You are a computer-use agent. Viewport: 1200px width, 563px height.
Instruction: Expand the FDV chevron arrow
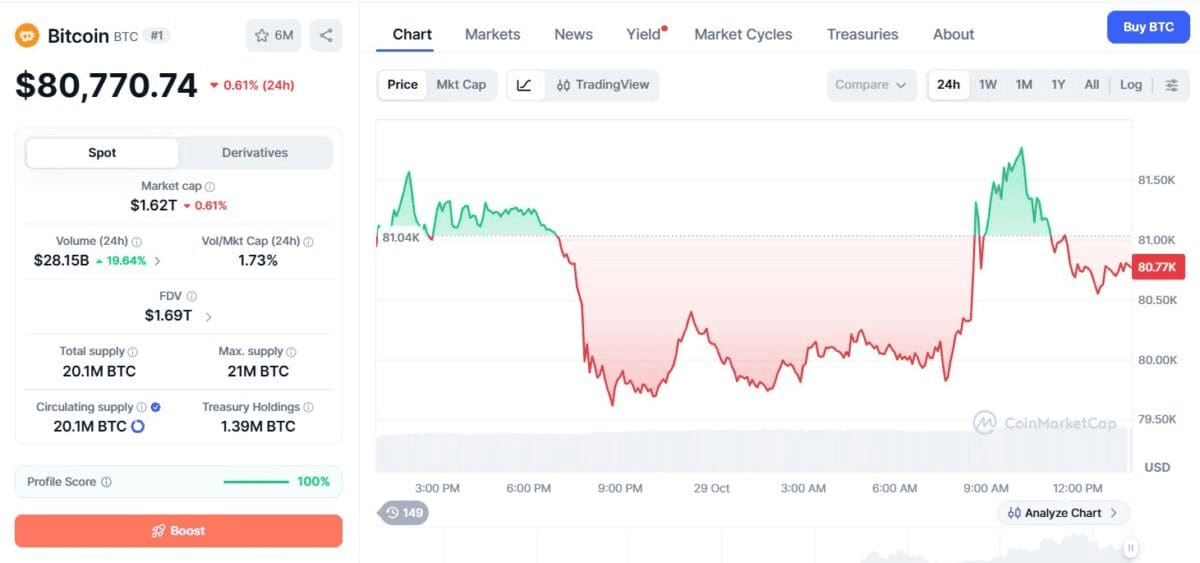pos(208,316)
